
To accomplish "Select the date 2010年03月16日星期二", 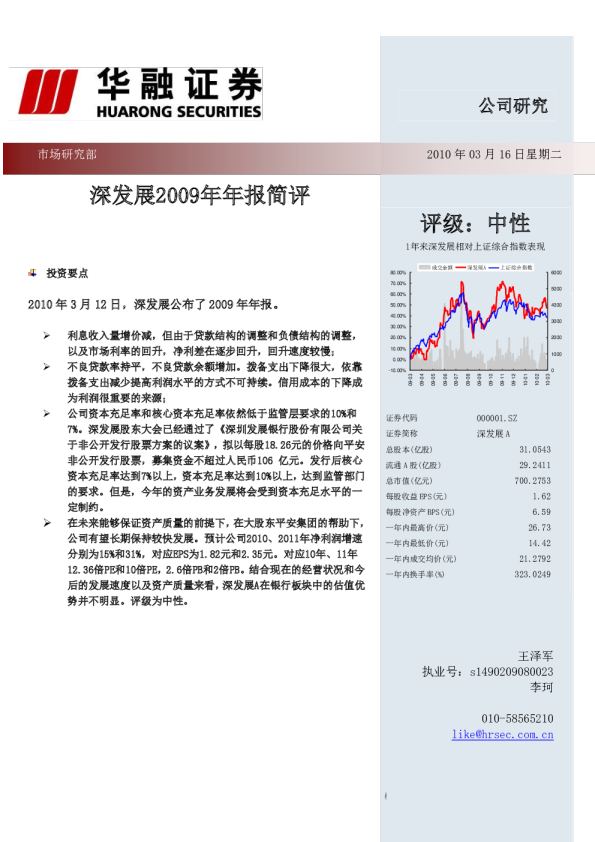I will [x=494, y=155].
